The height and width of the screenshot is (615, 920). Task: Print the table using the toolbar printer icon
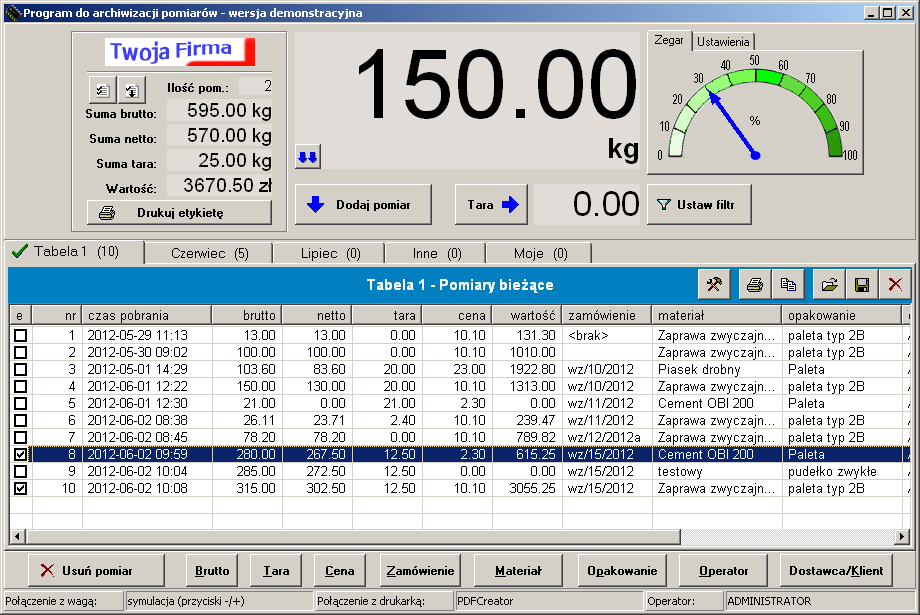(x=755, y=285)
